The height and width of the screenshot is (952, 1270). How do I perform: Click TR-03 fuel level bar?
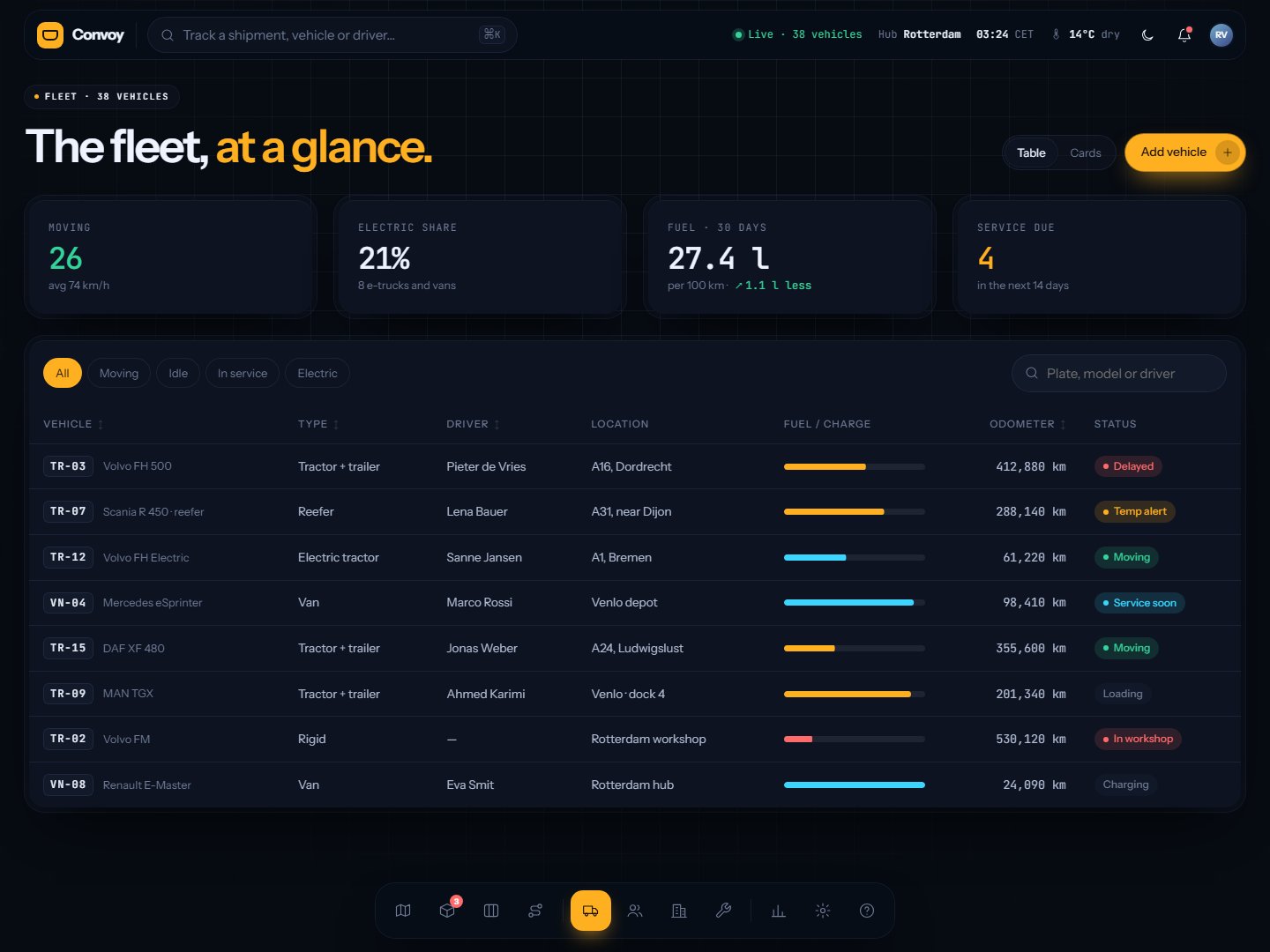(855, 466)
